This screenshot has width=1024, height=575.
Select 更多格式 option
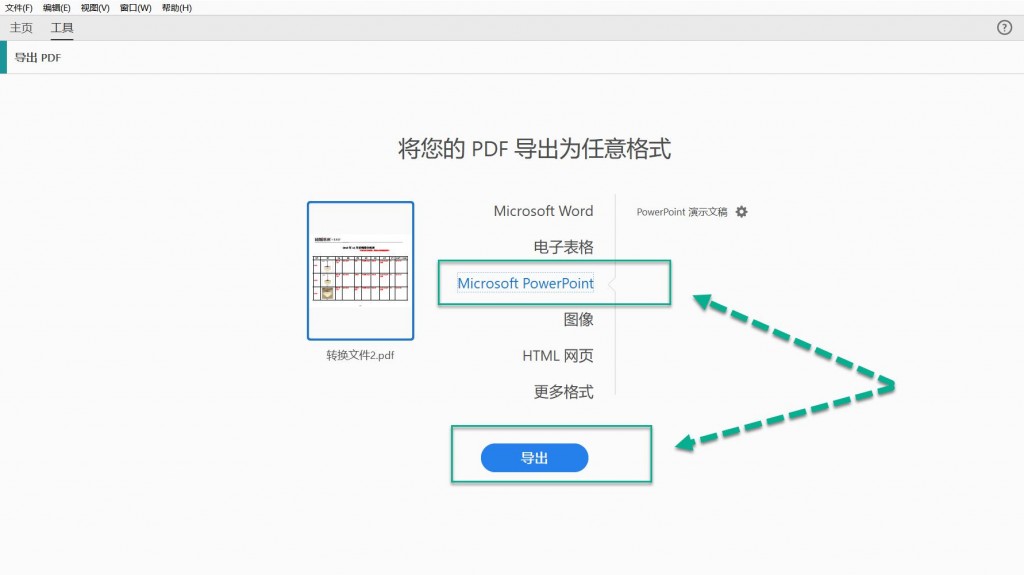[564, 391]
